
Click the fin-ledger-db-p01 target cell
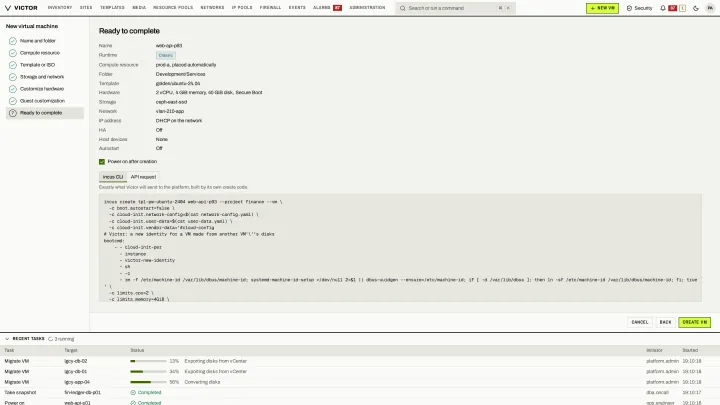pyautogui.click(x=82, y=393)
